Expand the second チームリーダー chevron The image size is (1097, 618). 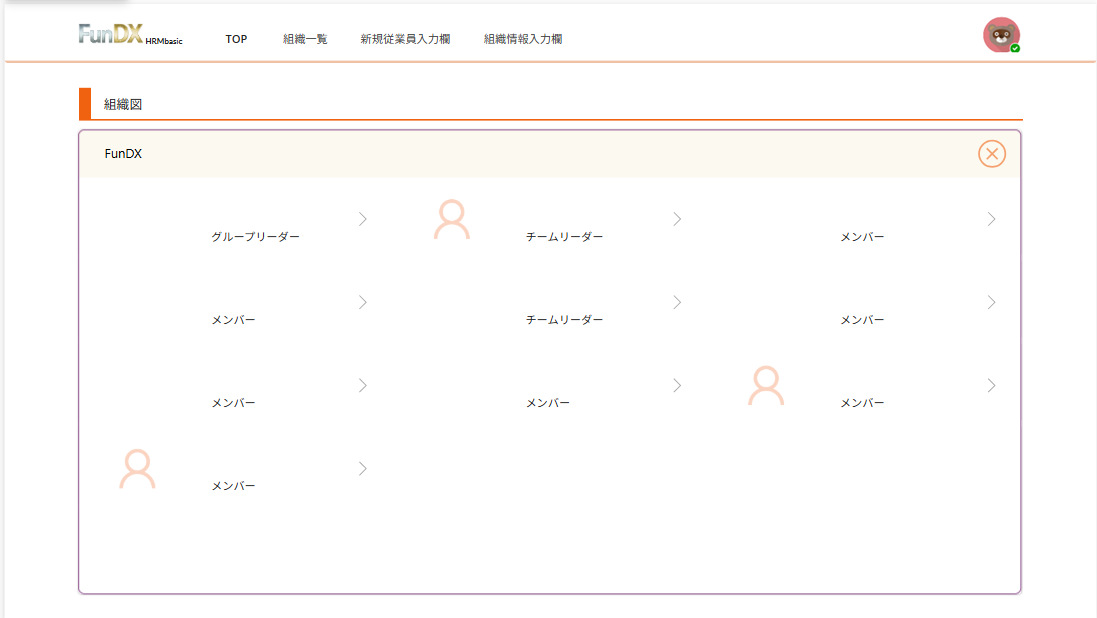[677, 302]
